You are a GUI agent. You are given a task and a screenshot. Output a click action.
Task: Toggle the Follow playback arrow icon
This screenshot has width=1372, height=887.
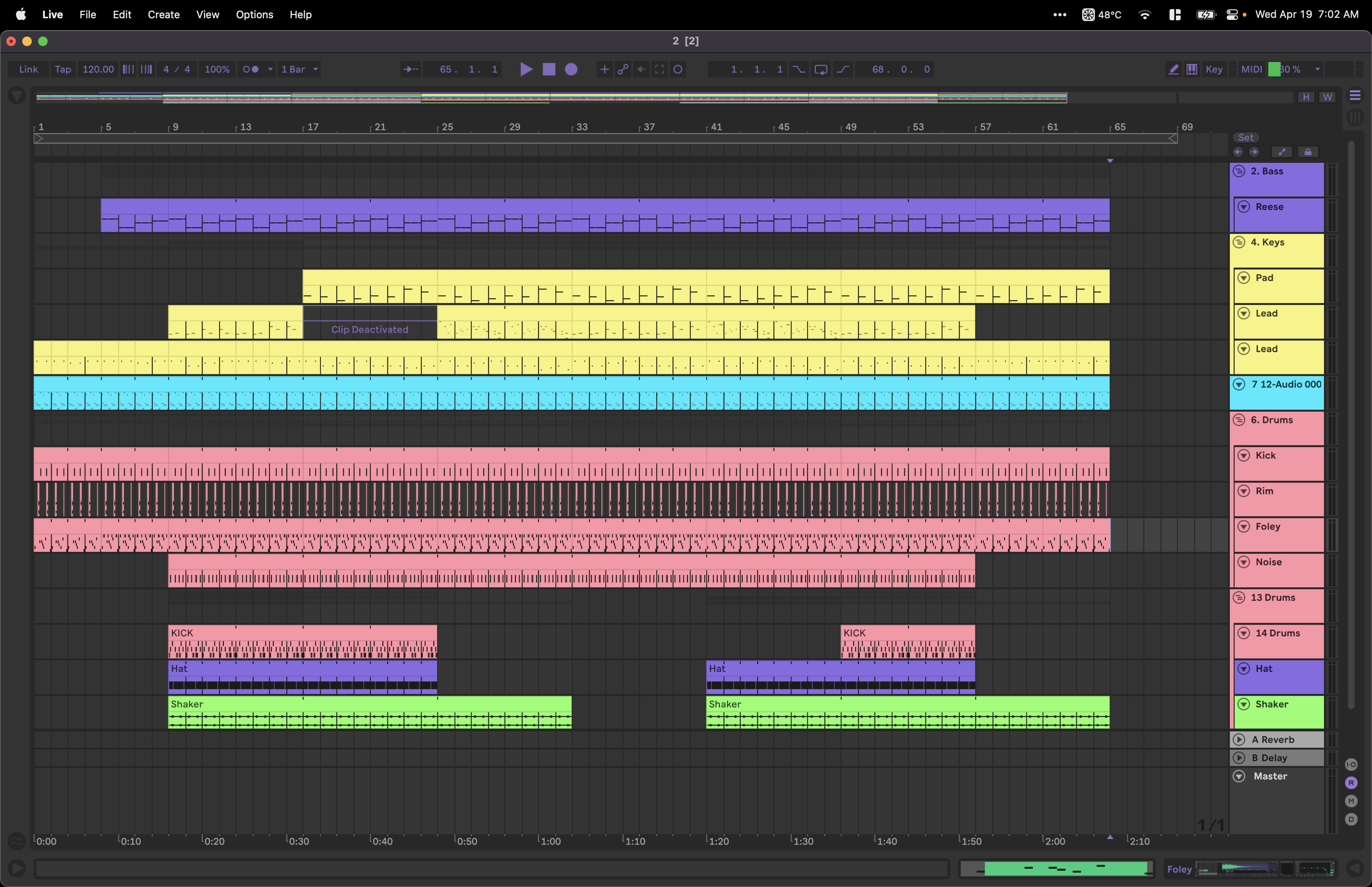pyautogui.click(x=410, y=69)
